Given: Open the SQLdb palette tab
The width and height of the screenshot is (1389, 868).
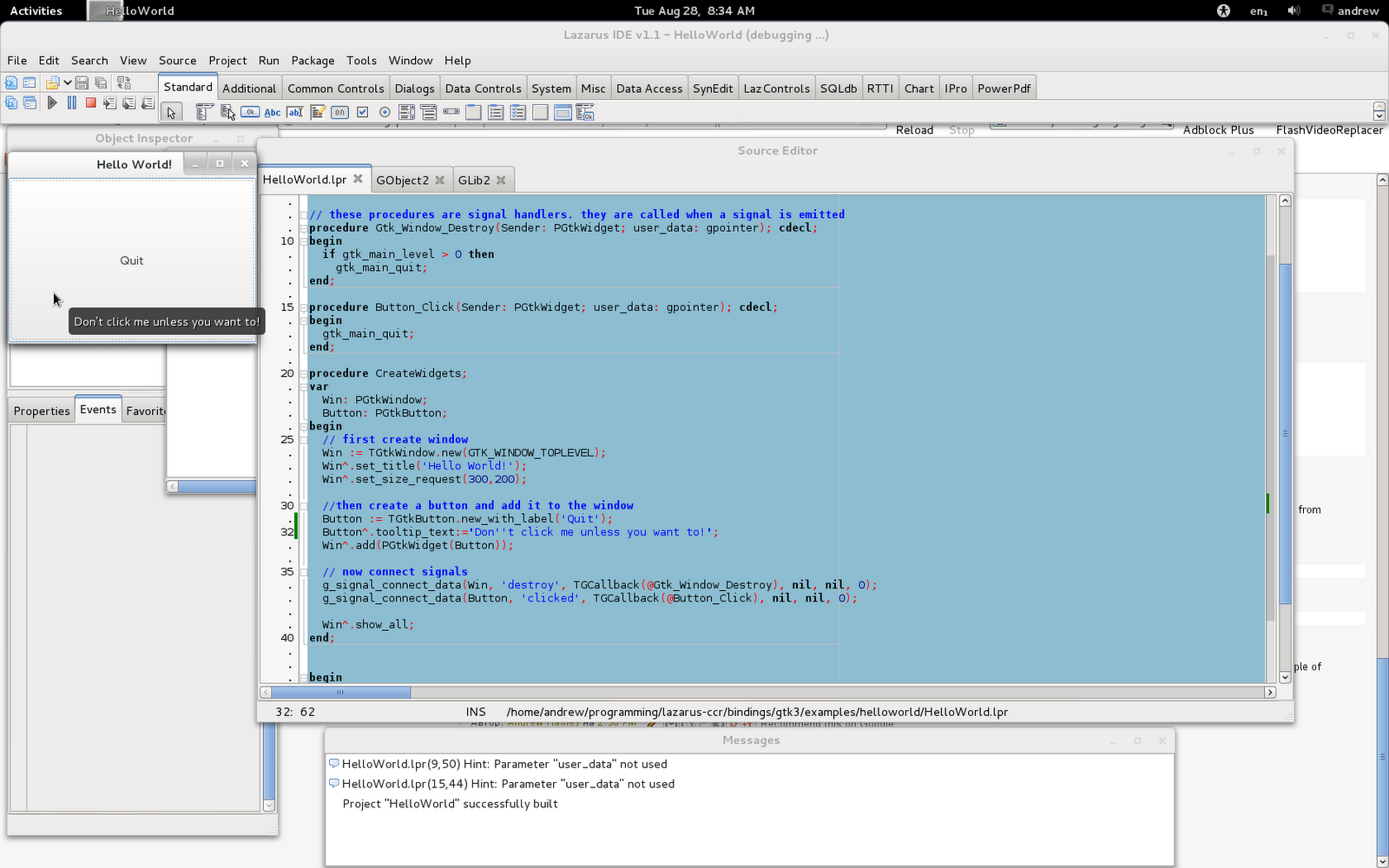Looking at the screenshot, I should (839, 89).
